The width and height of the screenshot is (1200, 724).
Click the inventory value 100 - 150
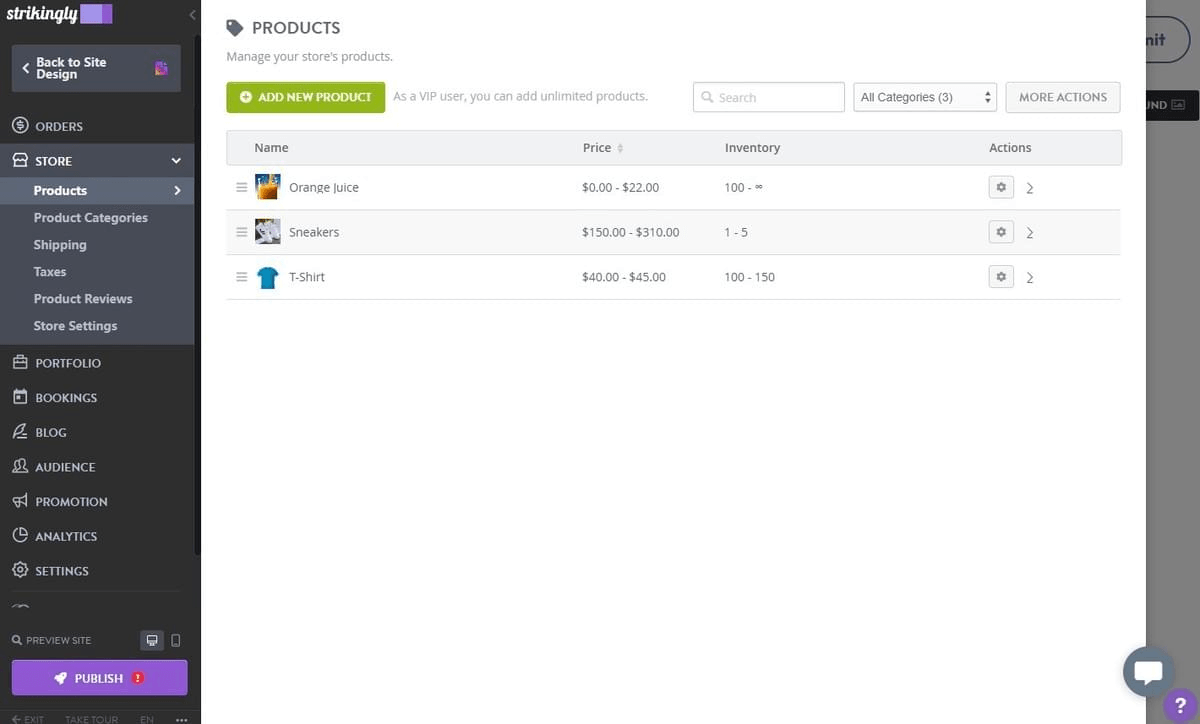click(x=750, y=277)
